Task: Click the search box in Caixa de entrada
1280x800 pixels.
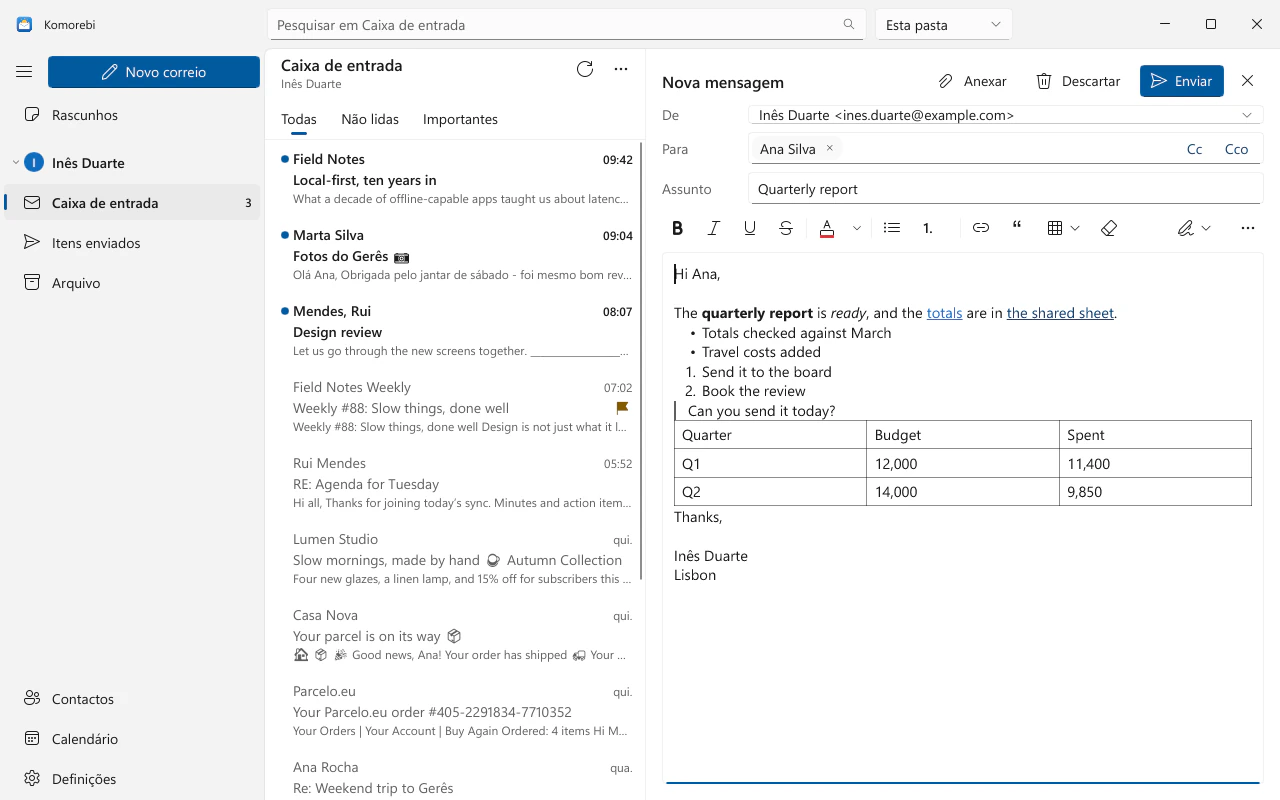Action: [566, 25]
